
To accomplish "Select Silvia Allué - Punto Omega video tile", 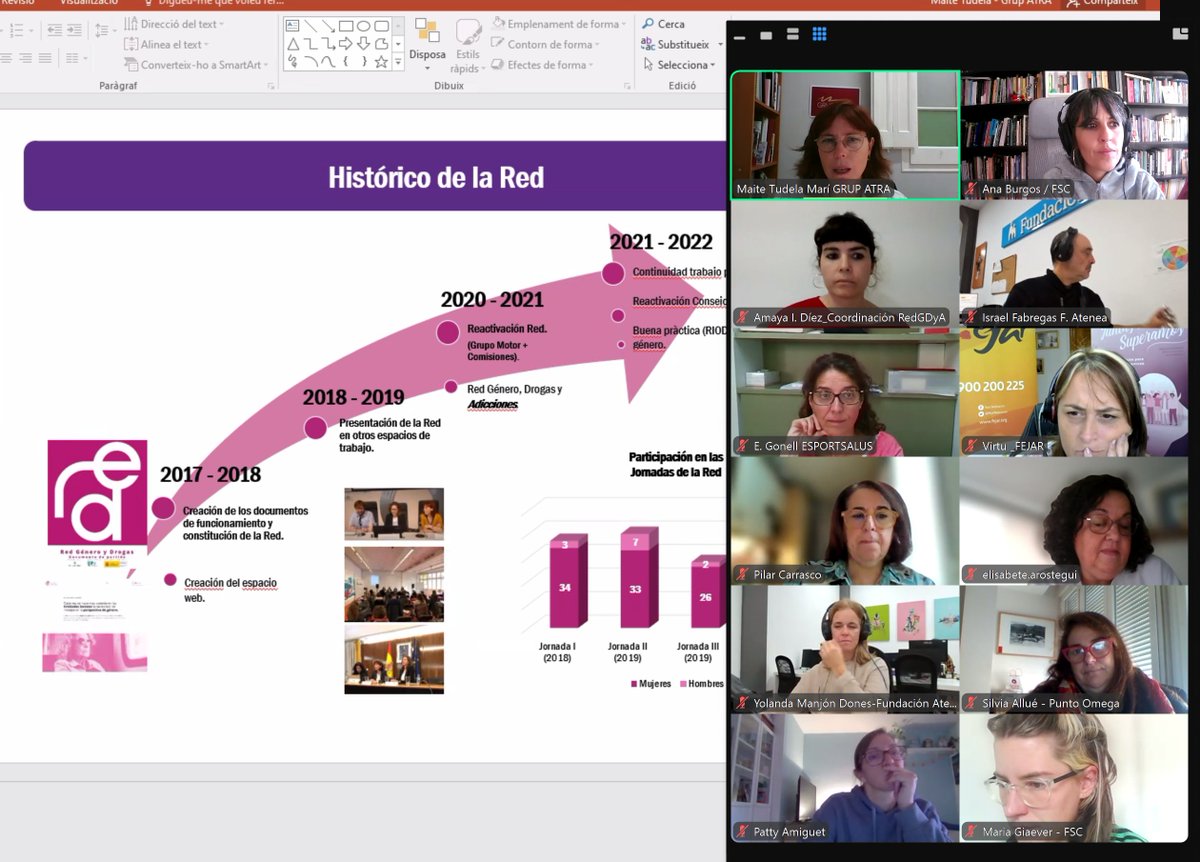I will click(1074, 649).
